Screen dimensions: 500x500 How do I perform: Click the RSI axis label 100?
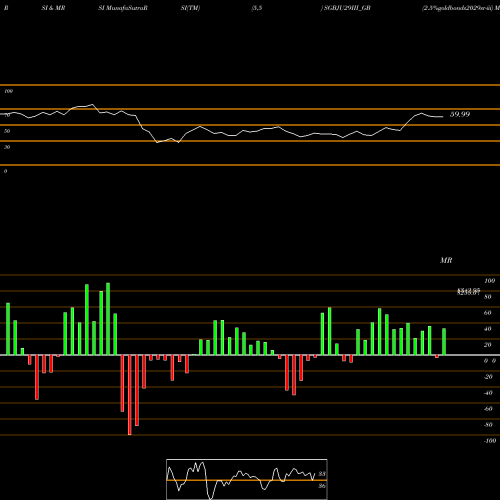[x=8, y=91]
